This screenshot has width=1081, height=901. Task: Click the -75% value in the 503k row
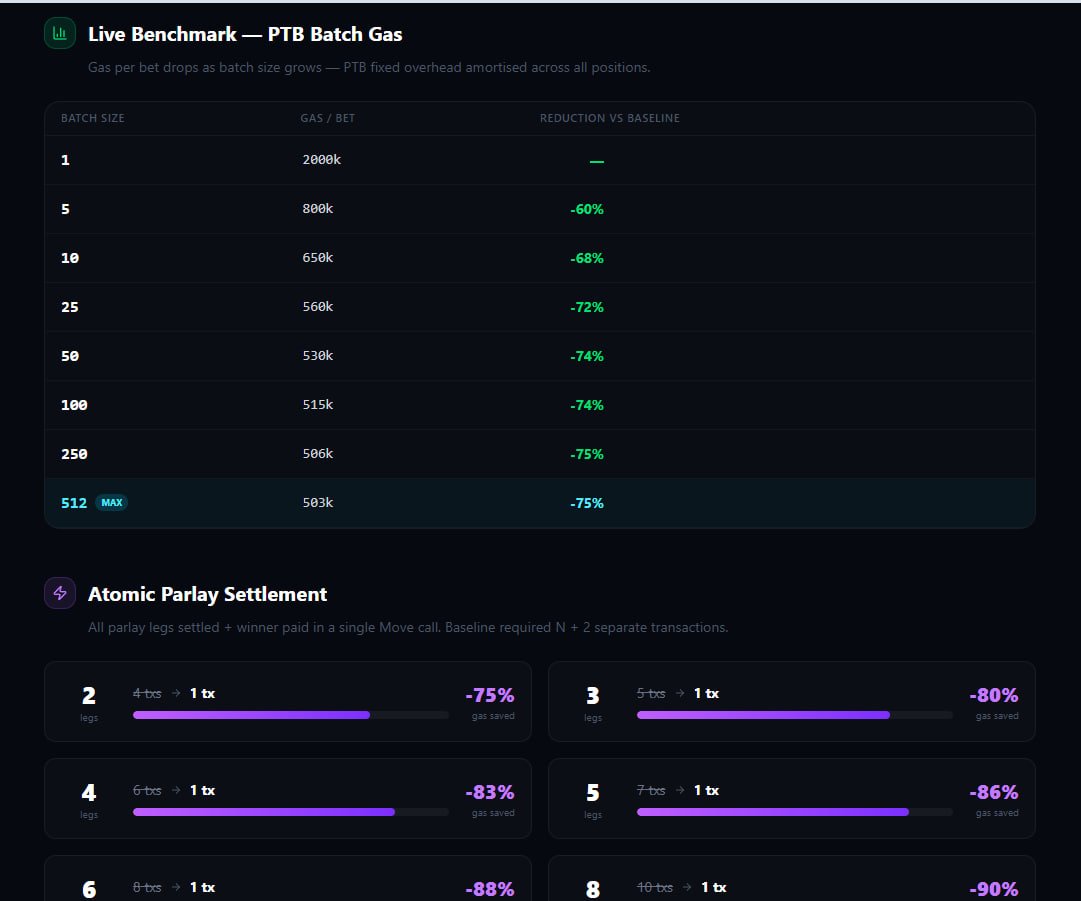587,503
